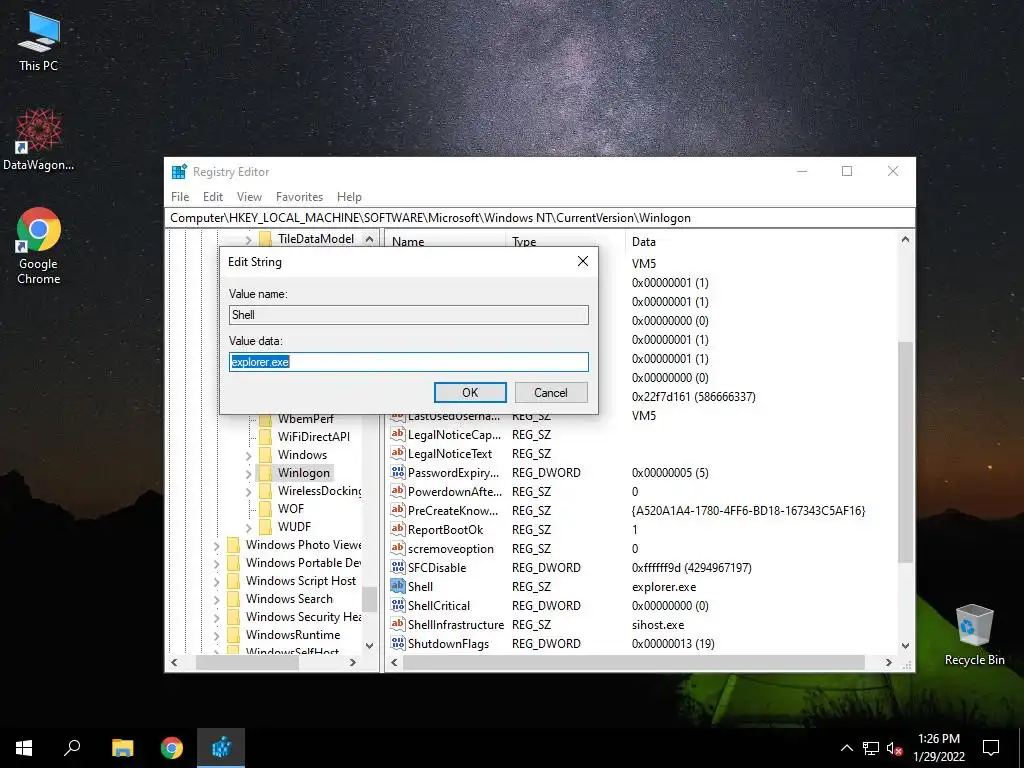Open the network tray icon
1024x768 pixels.
[871, 748]
